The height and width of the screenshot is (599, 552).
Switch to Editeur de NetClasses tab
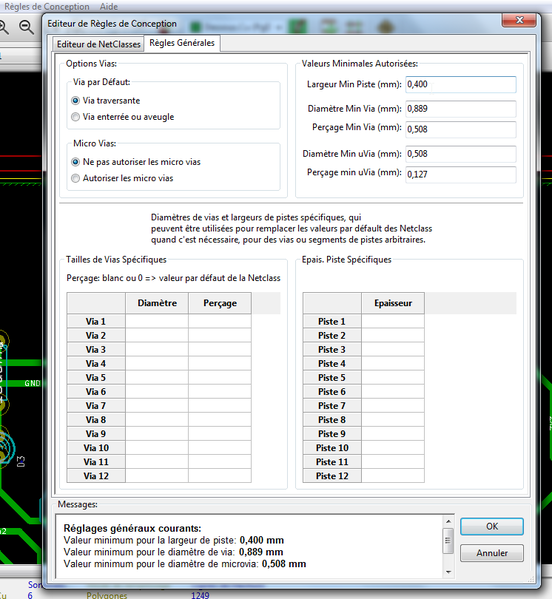pos(99,44)
